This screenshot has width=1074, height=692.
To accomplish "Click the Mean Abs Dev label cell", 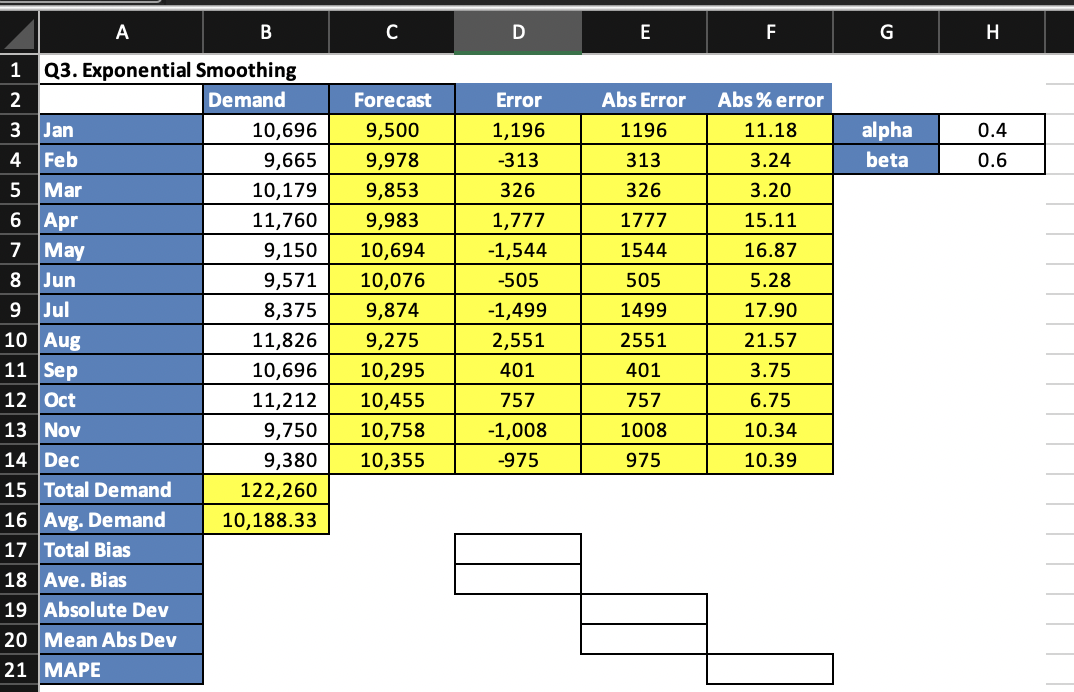I will click(x=122, y=639).
